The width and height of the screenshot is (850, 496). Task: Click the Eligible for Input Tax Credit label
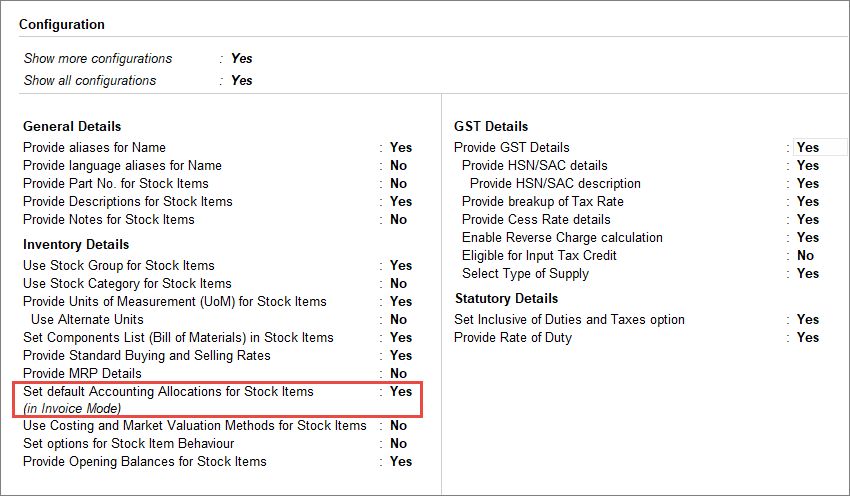point(539,255)
